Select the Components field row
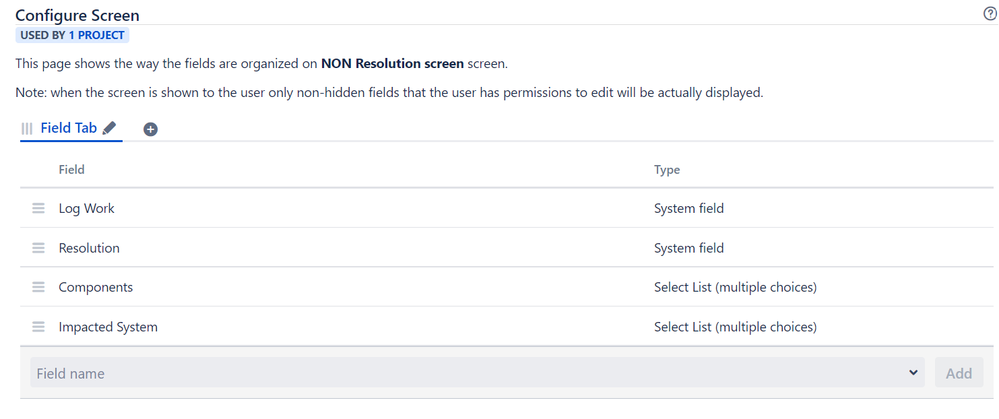999x419 pixels. click(x=507, y=287)
